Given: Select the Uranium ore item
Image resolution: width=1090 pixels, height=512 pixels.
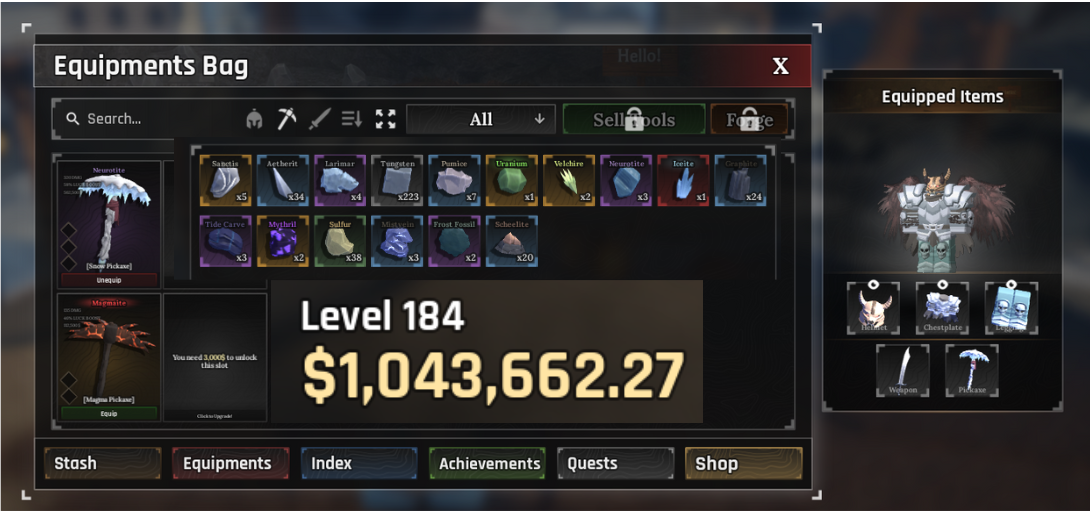Looking at the screenshot, I should pyautogui.click(x=512, y=181).
